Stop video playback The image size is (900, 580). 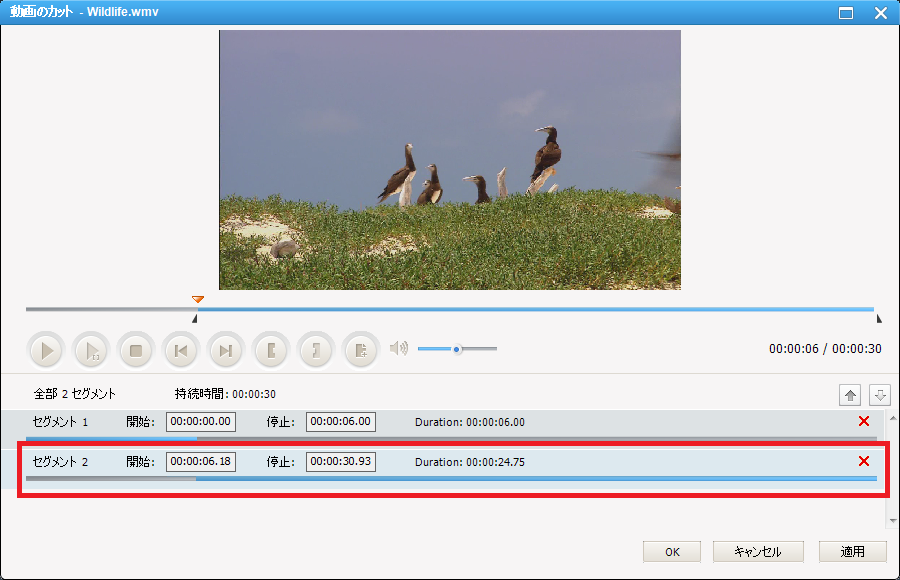click(135, 350)
